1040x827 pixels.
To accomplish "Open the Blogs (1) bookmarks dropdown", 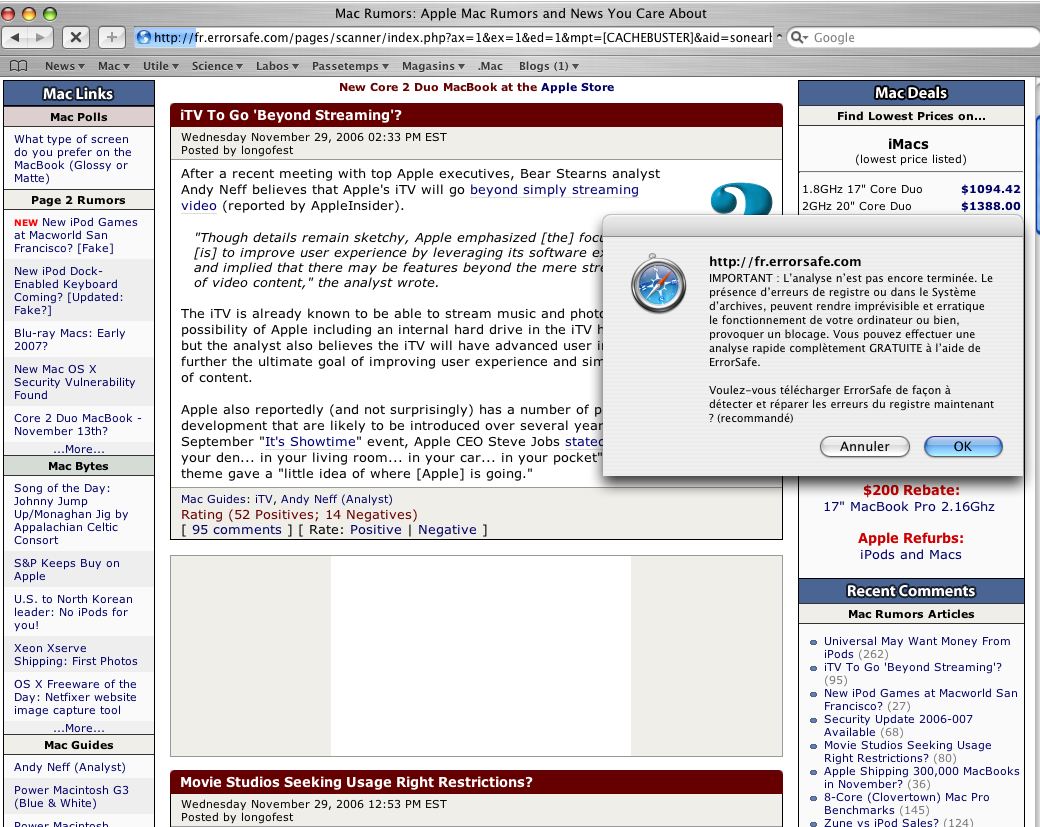I will pyautogui.click(x=549, y=66).
